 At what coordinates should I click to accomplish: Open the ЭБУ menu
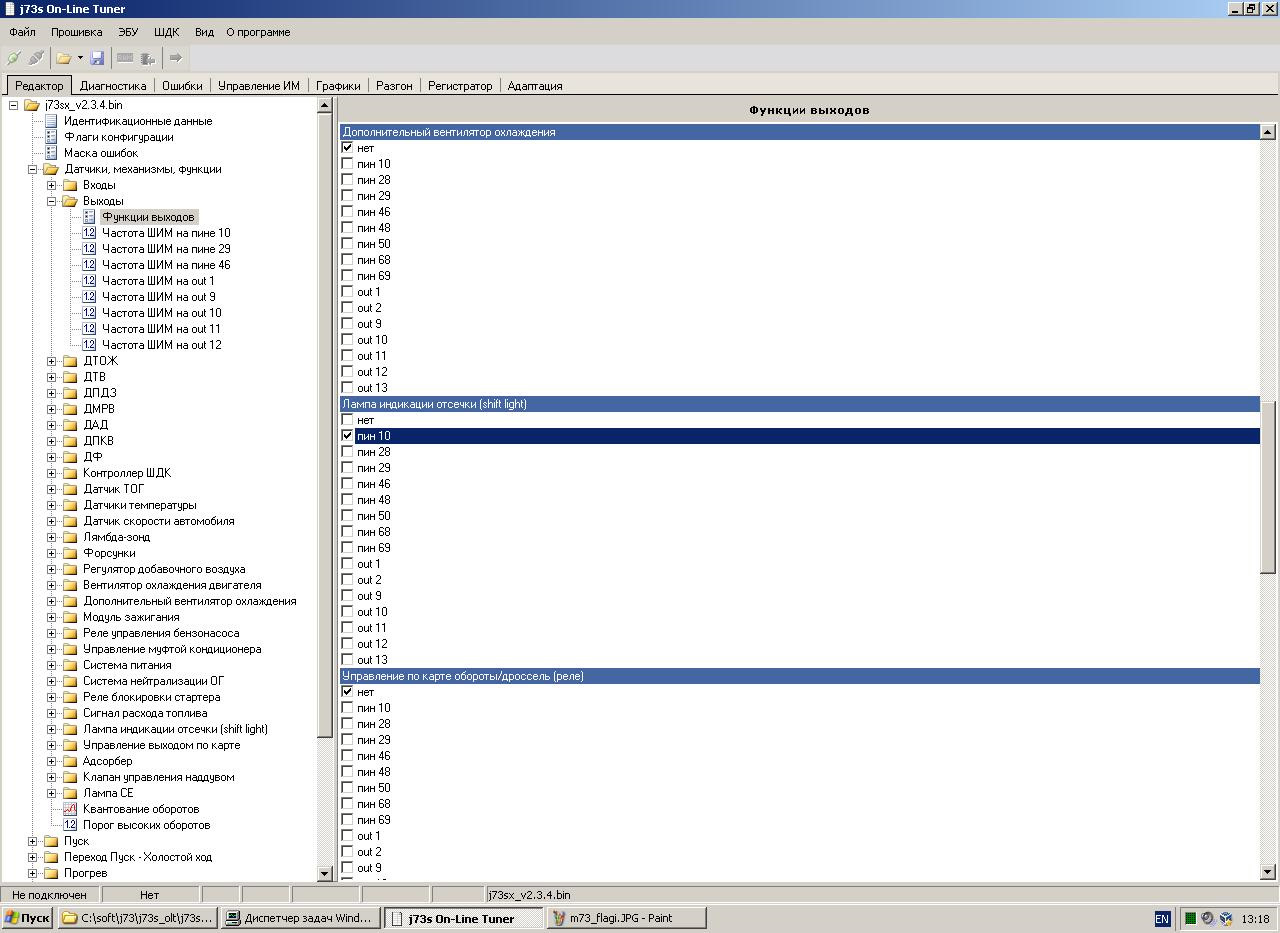(128, 32)
